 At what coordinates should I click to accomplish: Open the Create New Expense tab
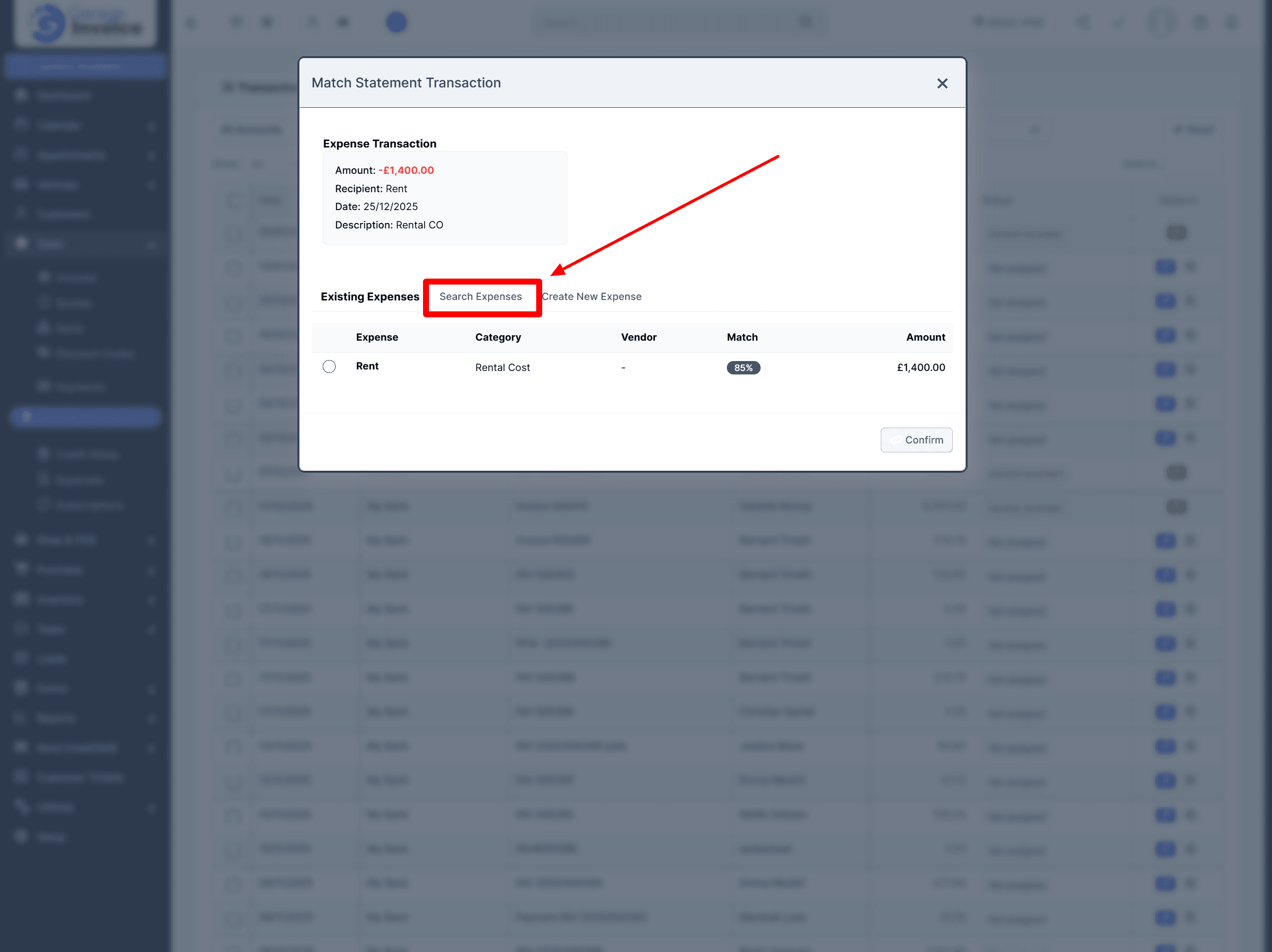pyautogui.click(x=591, y=296)
